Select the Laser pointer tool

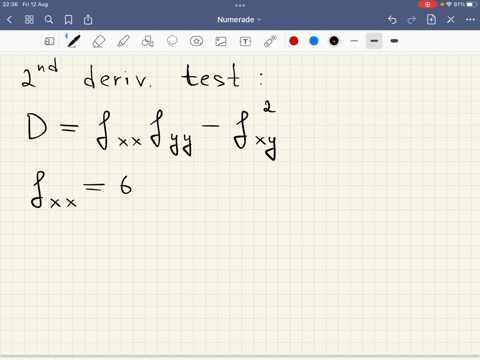270,41
